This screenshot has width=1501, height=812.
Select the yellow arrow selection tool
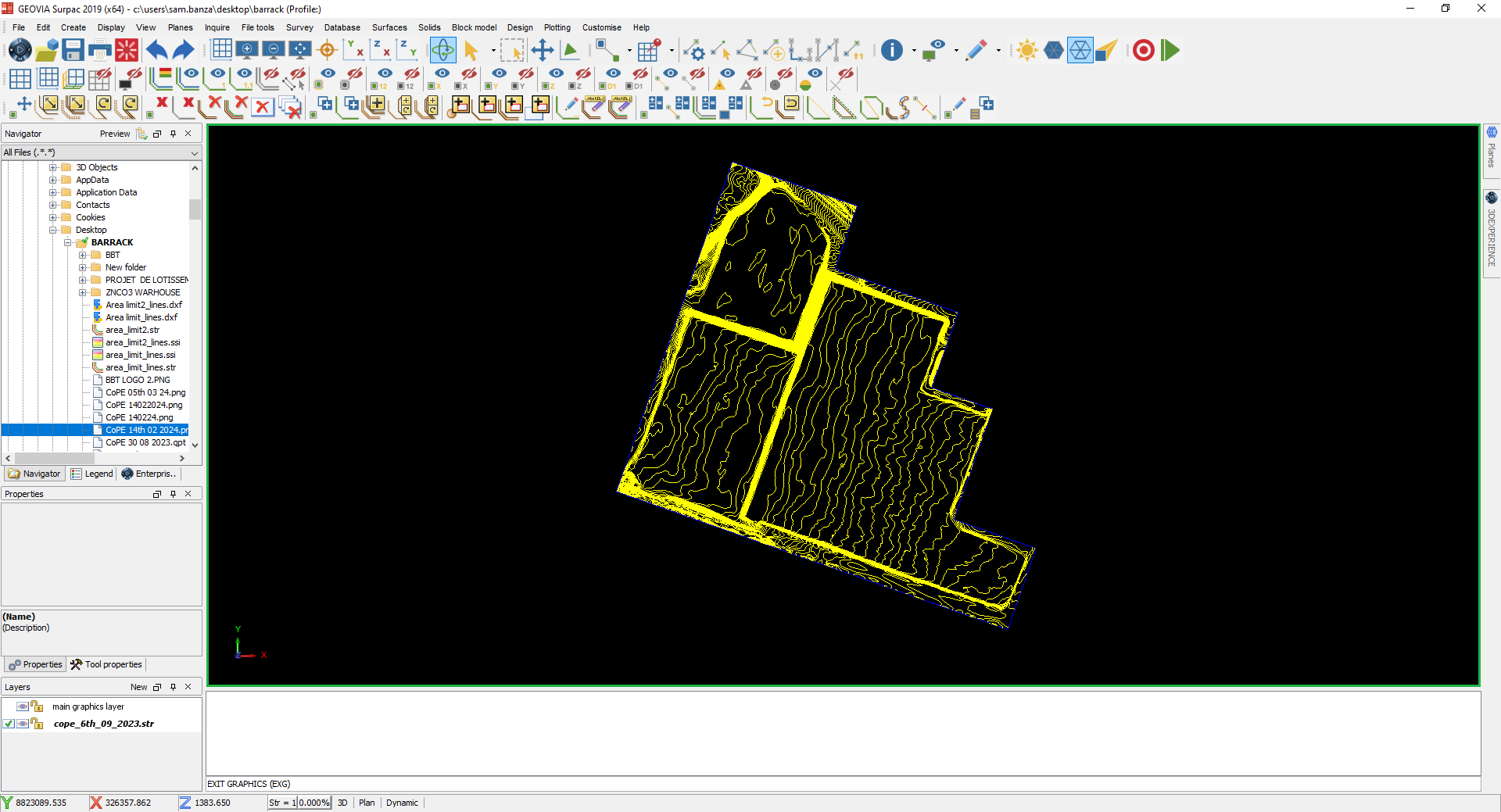click(x=471, y=51)
